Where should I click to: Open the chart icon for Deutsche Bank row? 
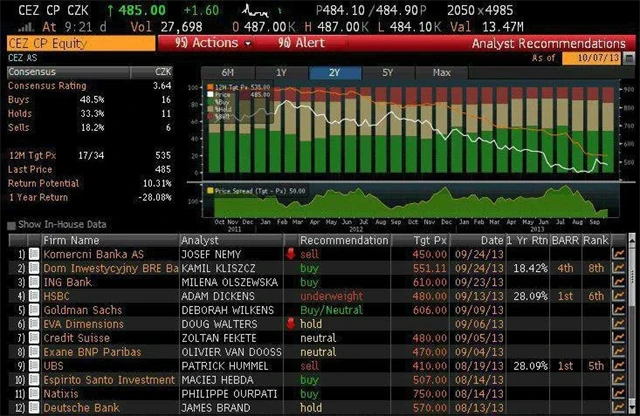tap(618, 409)
